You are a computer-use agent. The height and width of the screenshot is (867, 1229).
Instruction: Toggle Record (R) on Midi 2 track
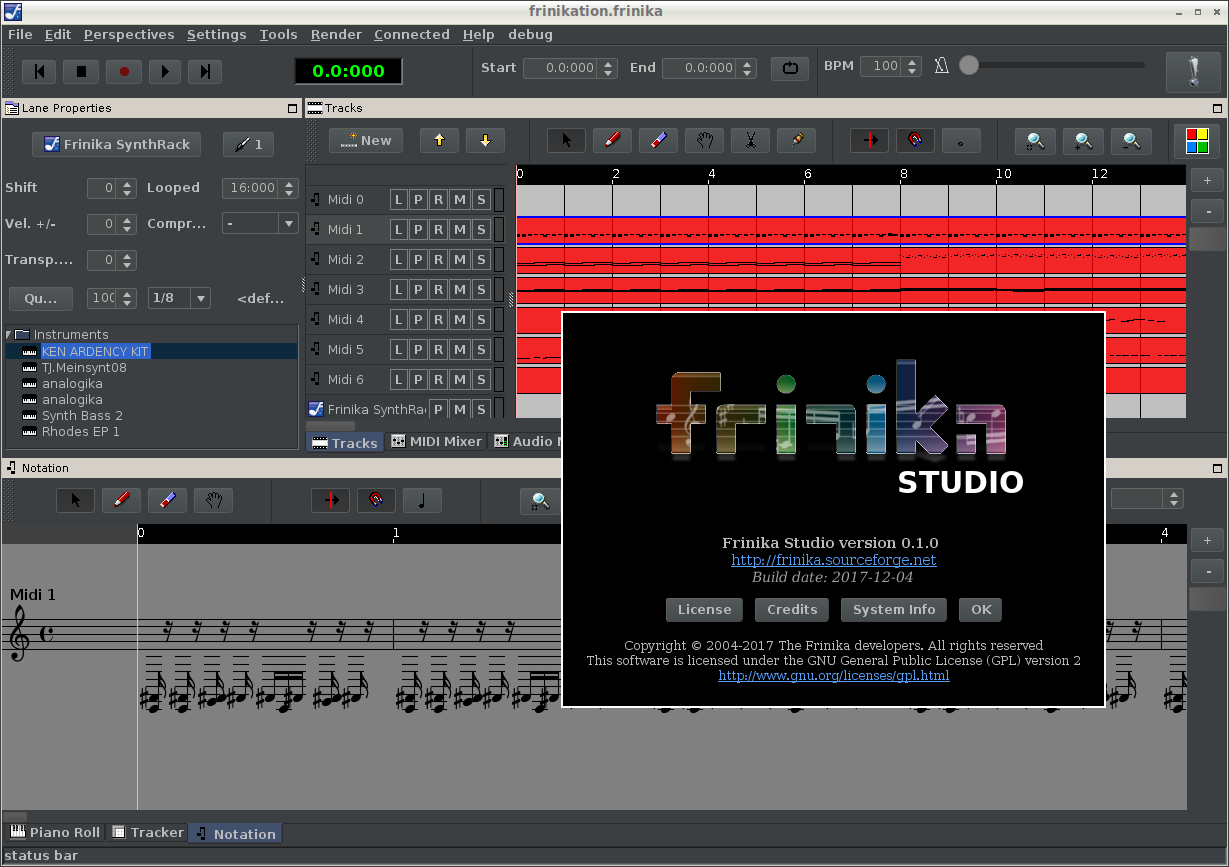click(439, 259)
